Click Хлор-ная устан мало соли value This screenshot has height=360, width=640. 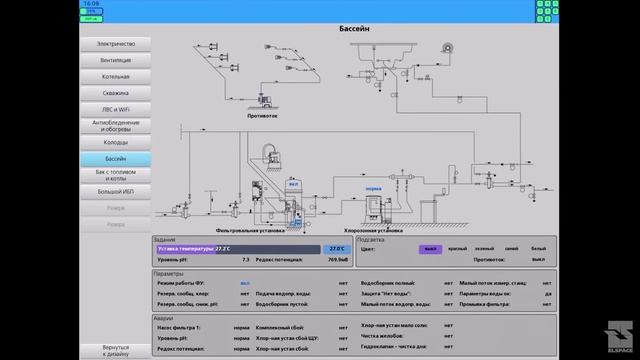point(448,326)
